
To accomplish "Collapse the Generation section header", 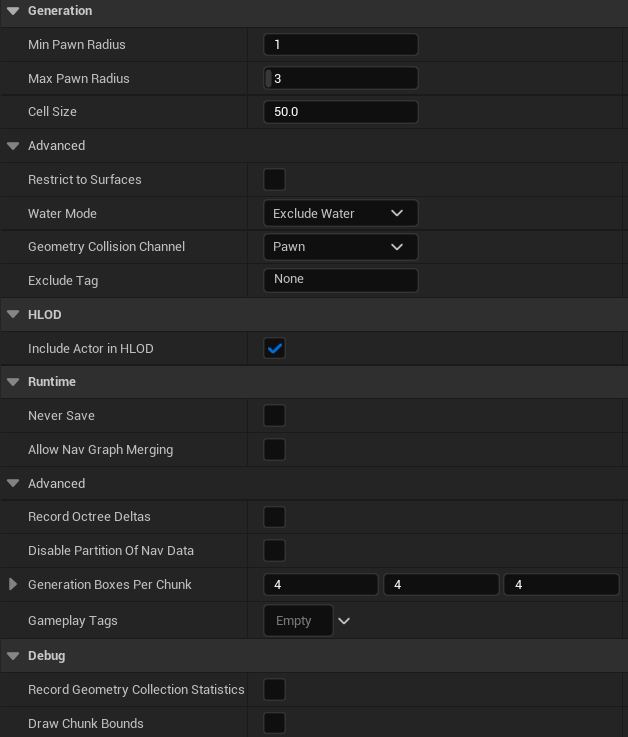I will click(13, 11).
